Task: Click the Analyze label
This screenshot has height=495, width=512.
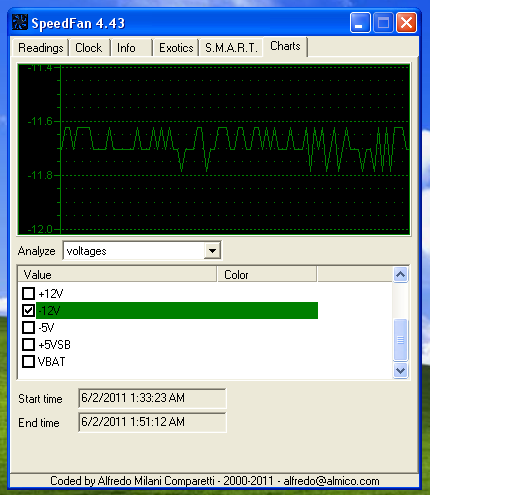Action: point(37,251)
